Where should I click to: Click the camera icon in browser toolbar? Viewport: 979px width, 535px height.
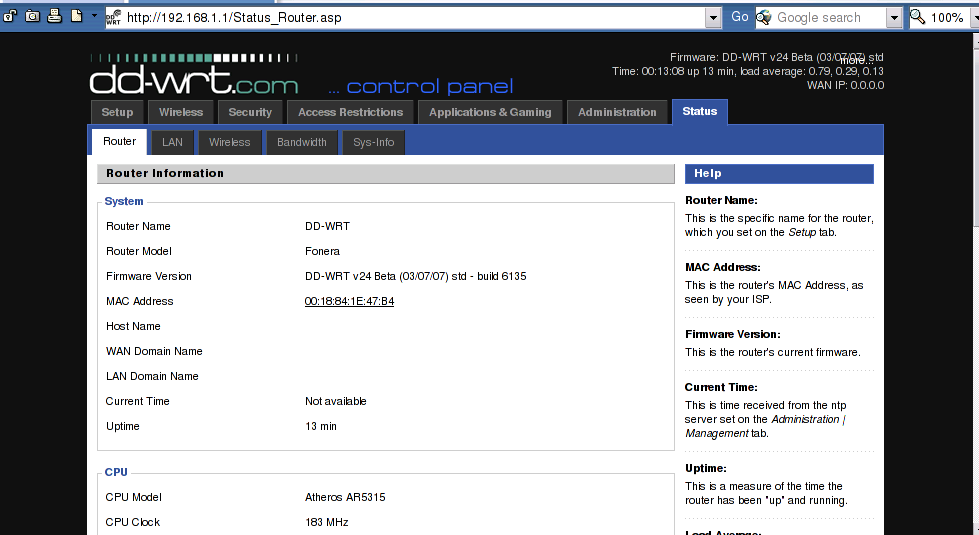click(x=32, y=16)
